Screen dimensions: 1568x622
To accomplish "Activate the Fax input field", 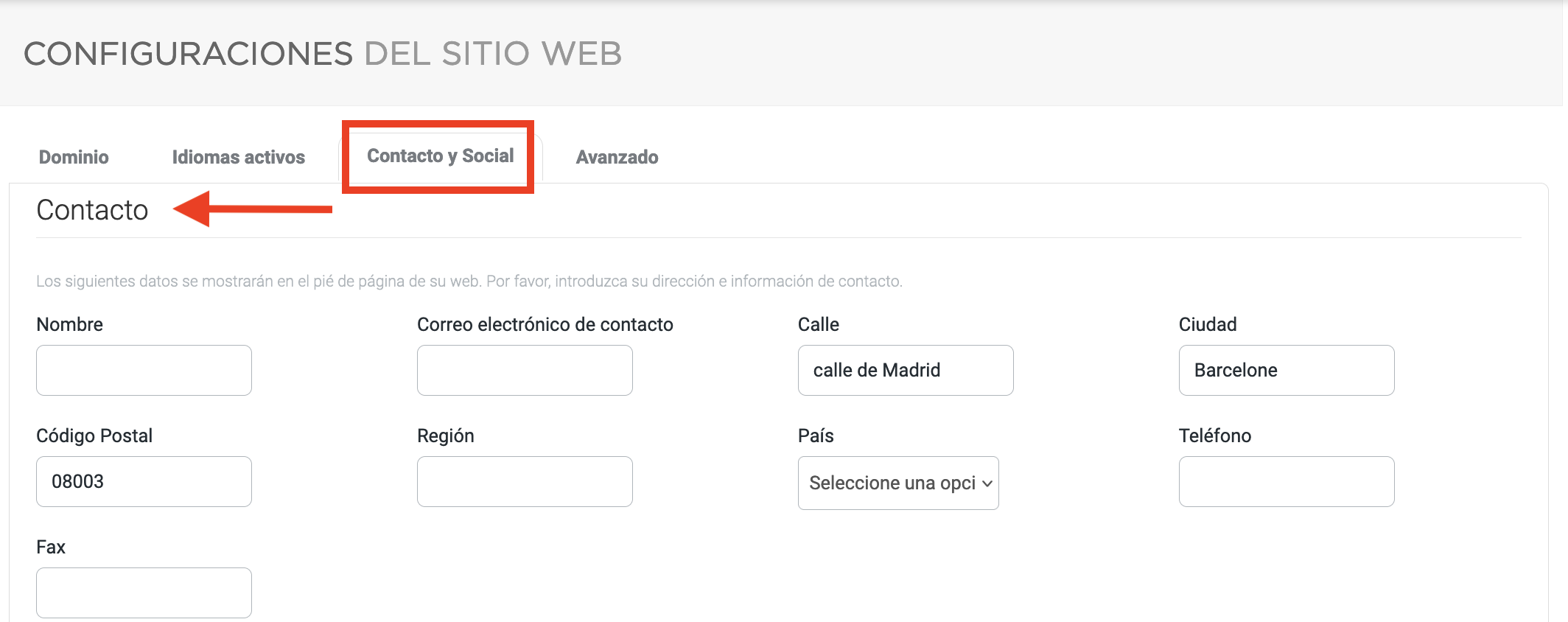I will [x=144, y=593].
